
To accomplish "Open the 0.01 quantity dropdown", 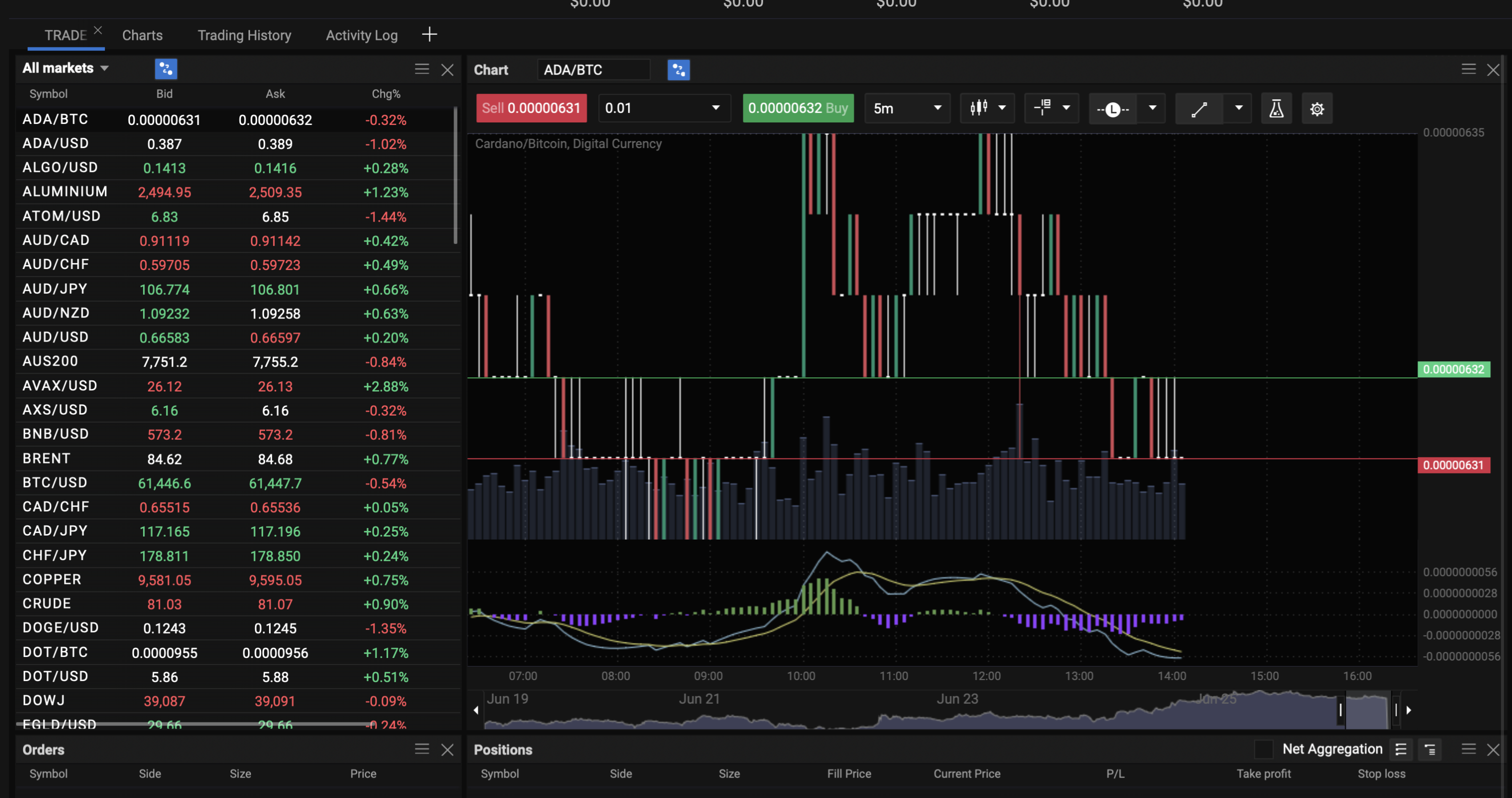I will pos(664,108).
